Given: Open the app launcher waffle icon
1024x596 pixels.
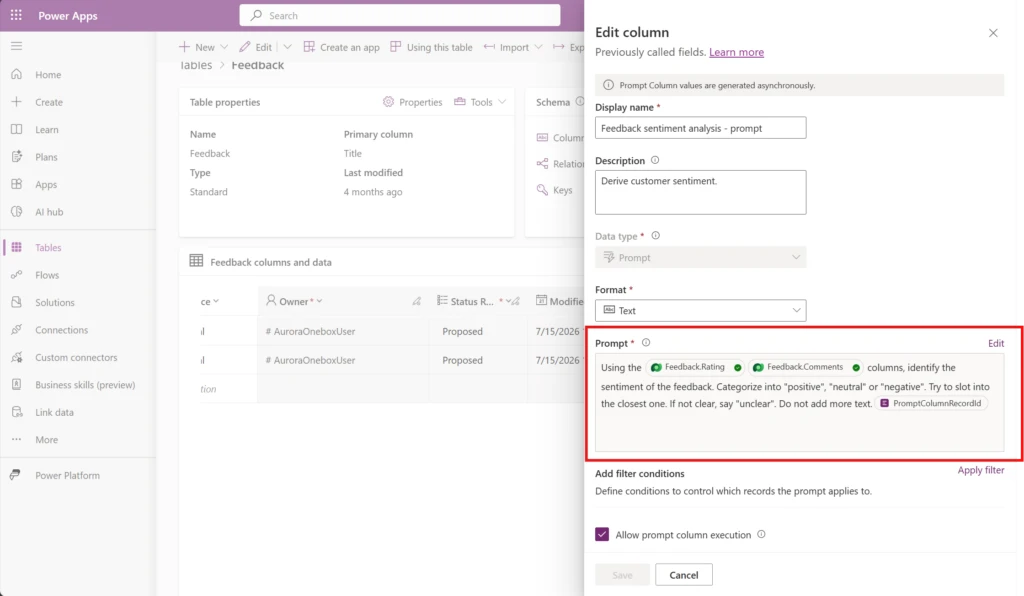Looking at the screenshot, I should pyautogui.click(x=16, y=15).
